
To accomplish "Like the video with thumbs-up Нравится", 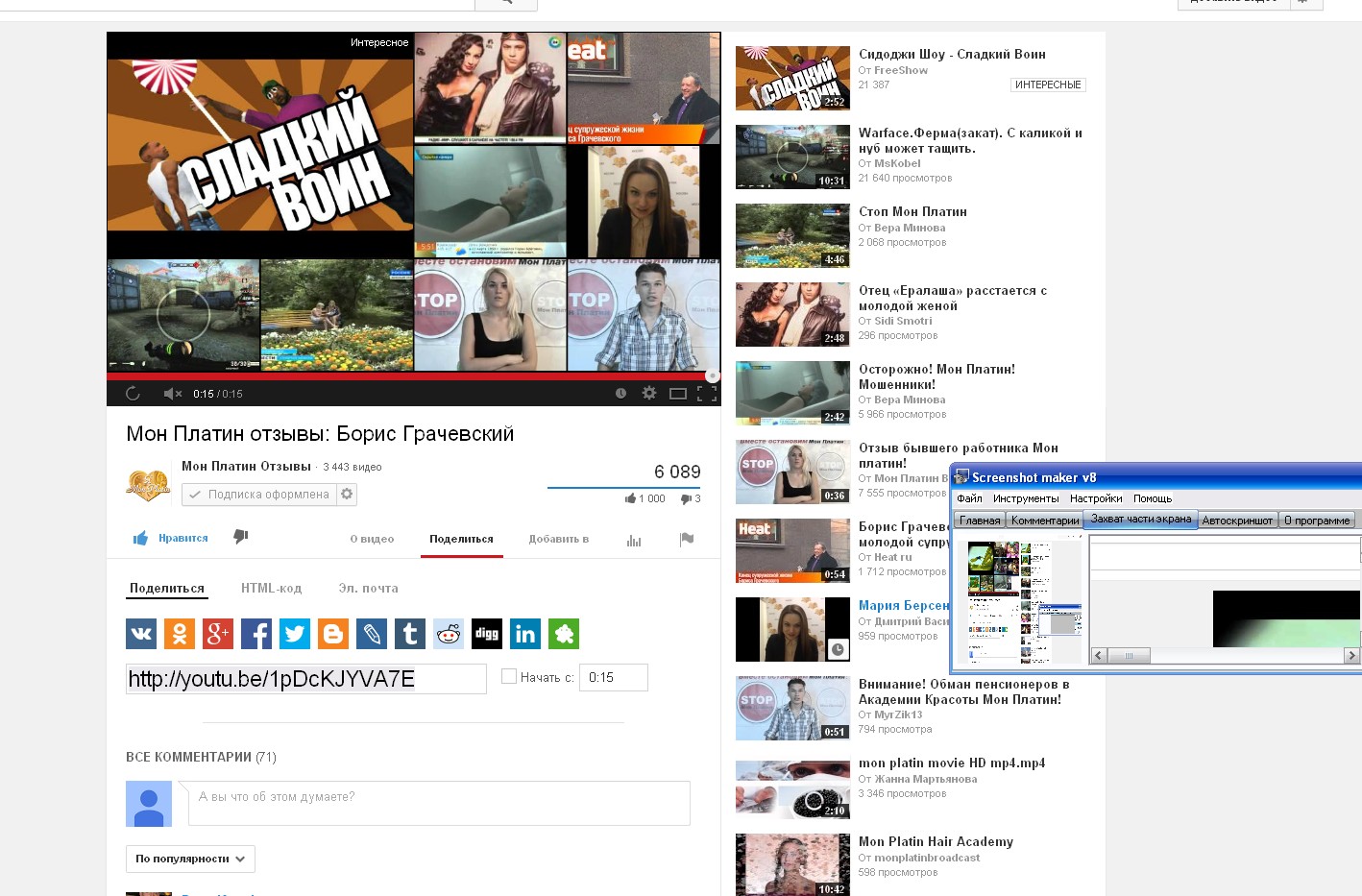I will tap(170, 538).
